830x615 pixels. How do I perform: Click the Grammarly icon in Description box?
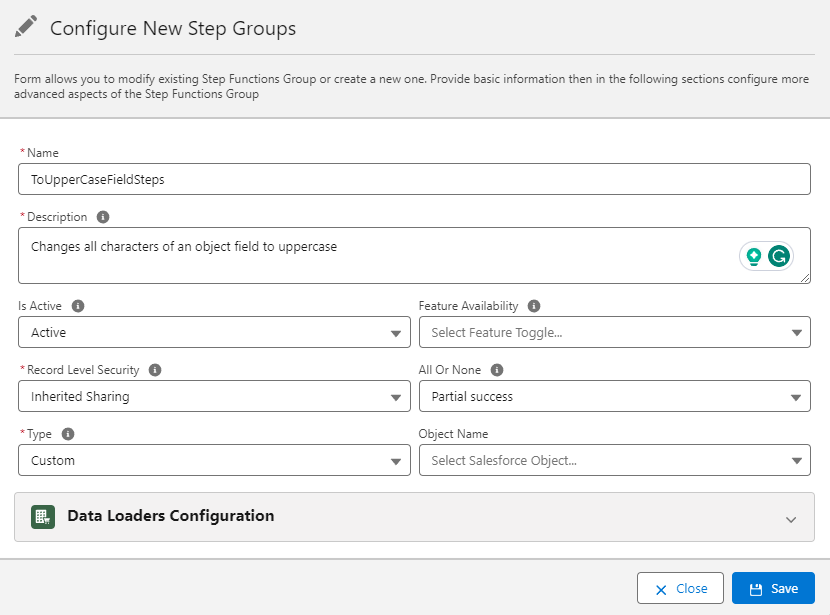coord(779,256)
